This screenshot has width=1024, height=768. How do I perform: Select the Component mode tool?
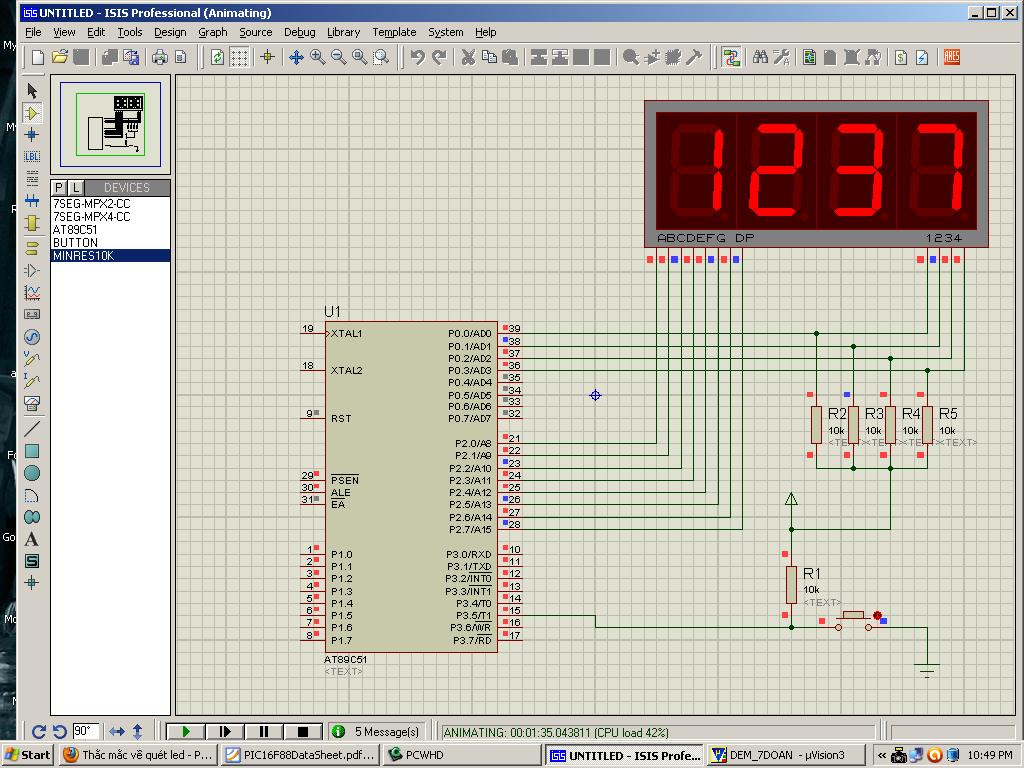pyautogui.click(x=32, y=113)
